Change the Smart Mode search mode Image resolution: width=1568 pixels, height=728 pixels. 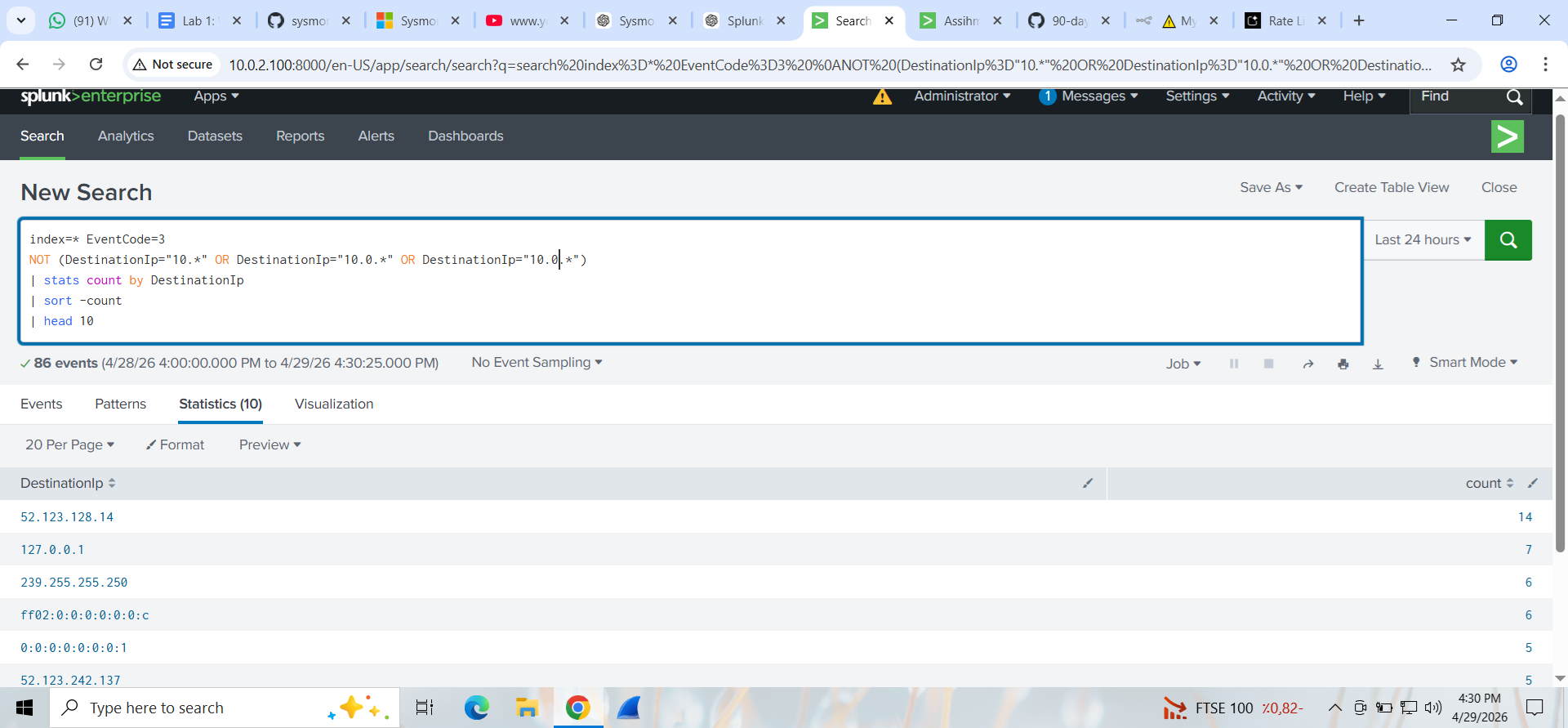(x=1465, y=363)
